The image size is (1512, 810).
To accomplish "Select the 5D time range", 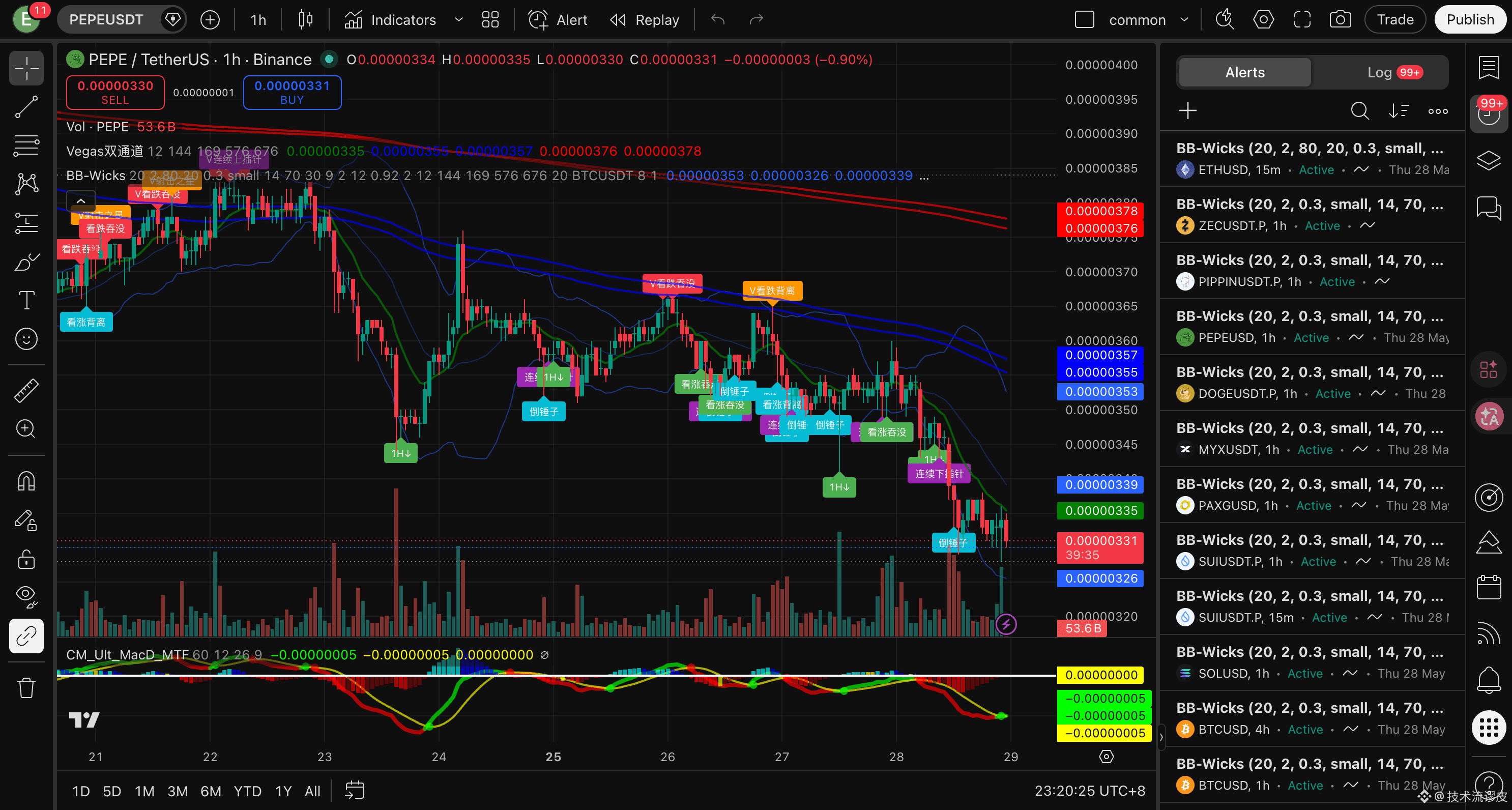I will point(111,791).
